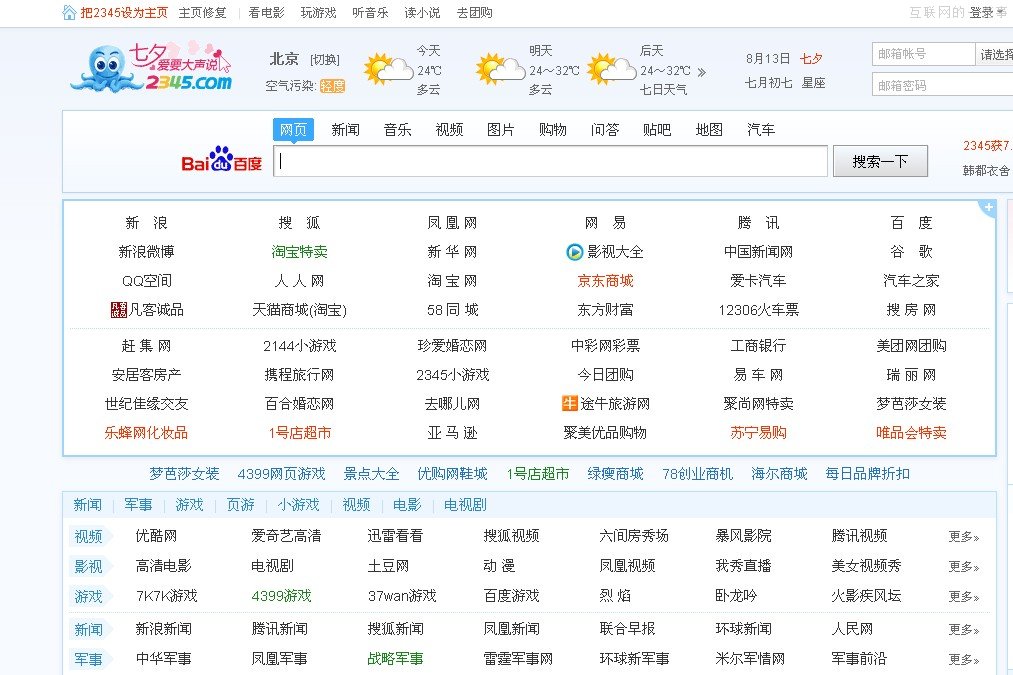Click the 轻度 air pollution badge
1013x675 pixels.
333,86
